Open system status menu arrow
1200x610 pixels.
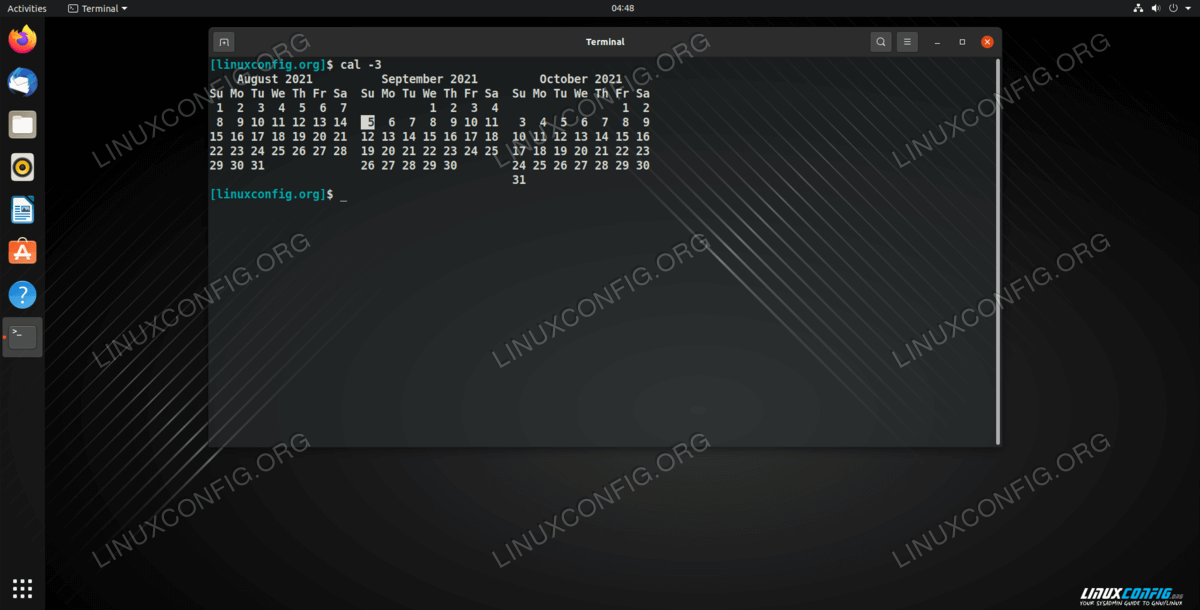tap(1187, 8)
